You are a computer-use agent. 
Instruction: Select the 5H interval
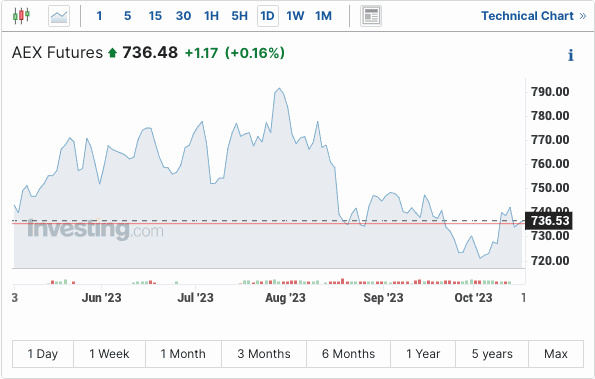coord(239,16)
